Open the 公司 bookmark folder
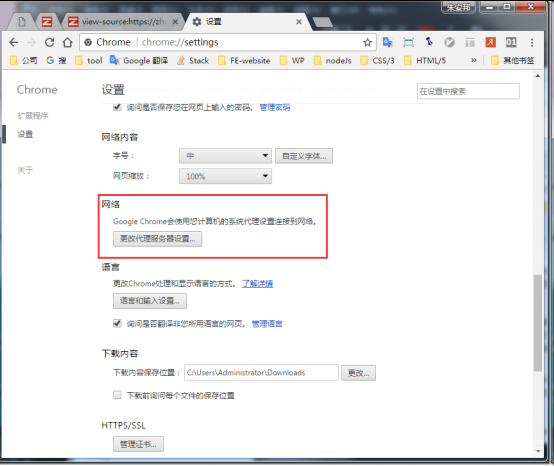554x466 pixels. pyautogui.click(x=23, y=61)
